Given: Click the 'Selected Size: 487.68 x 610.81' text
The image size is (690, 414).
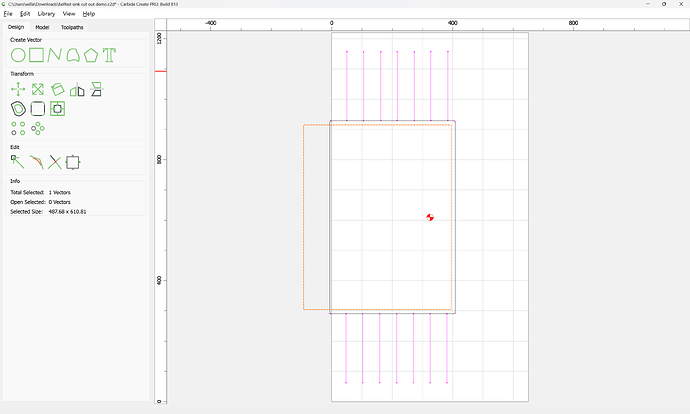Looking at the screenshot, I should pos(48,212).
